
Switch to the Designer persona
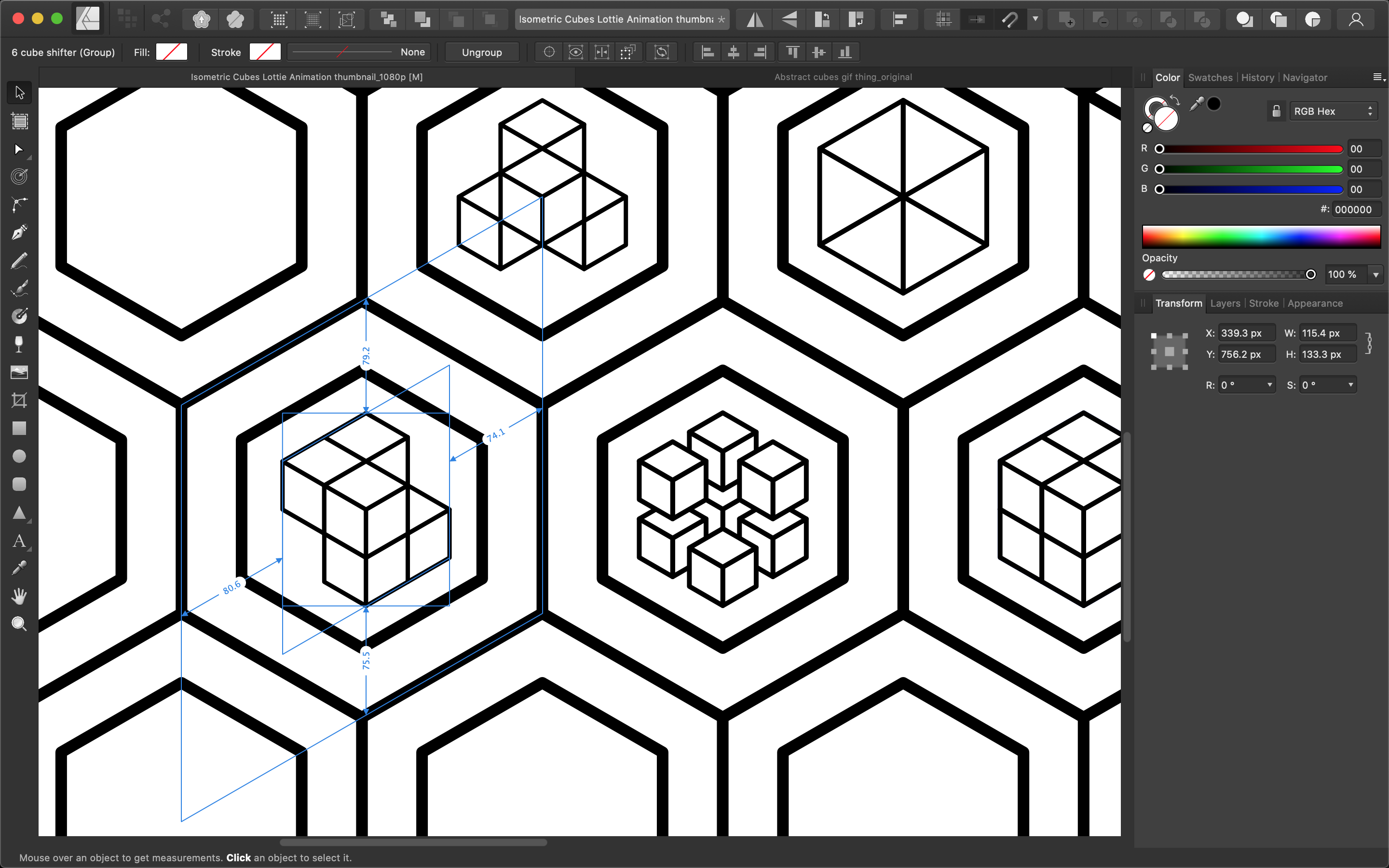(88, 19)
